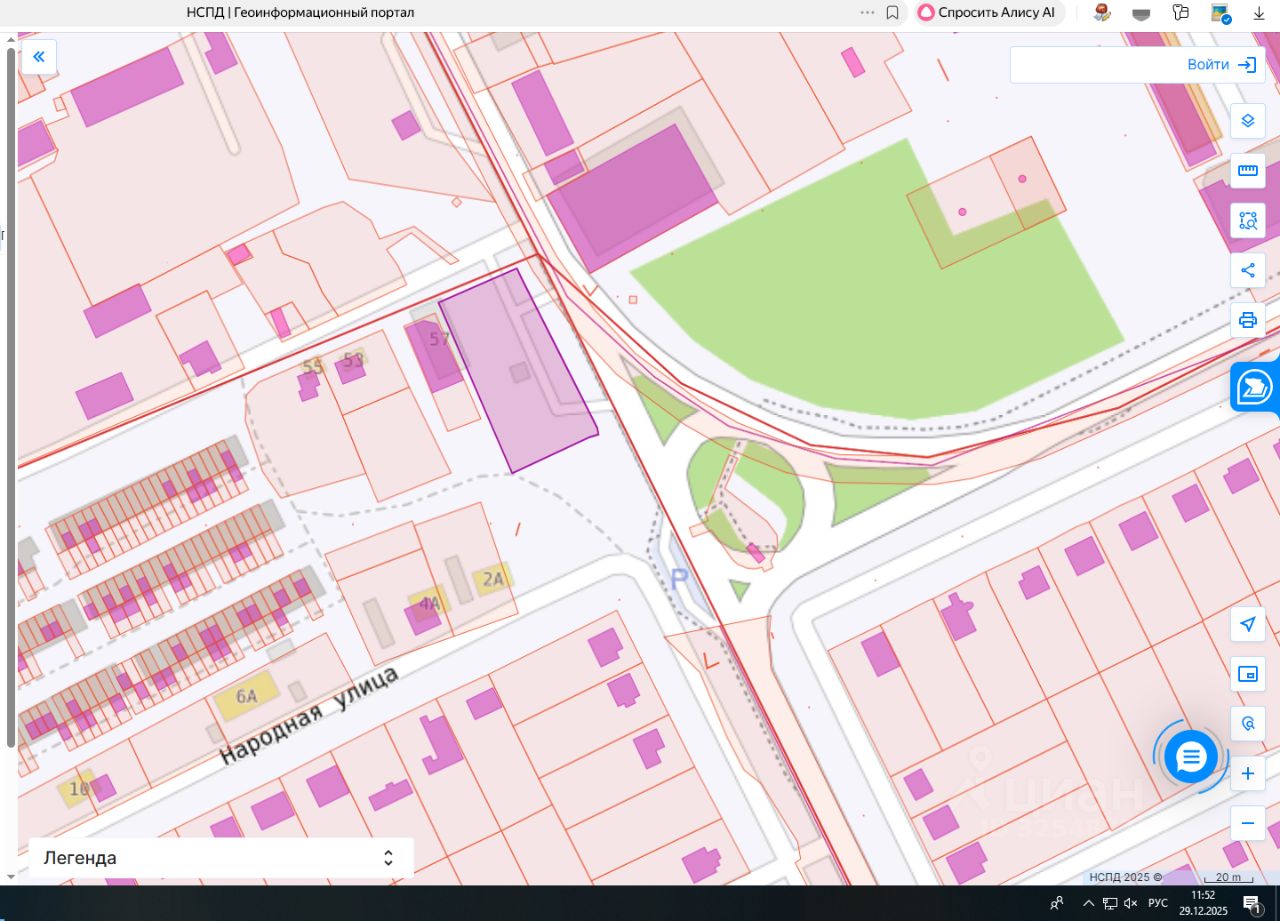Print the map
Viewport: 1280px width, 921px height.
(1248, 320)
